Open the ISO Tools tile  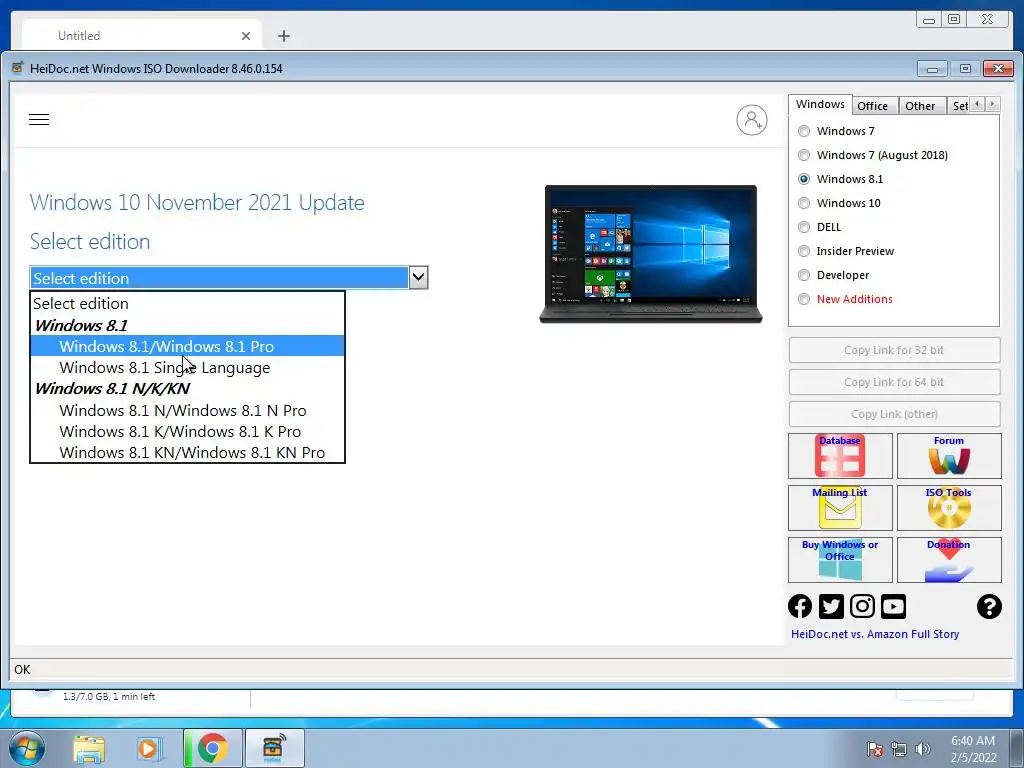coord(949,507)
